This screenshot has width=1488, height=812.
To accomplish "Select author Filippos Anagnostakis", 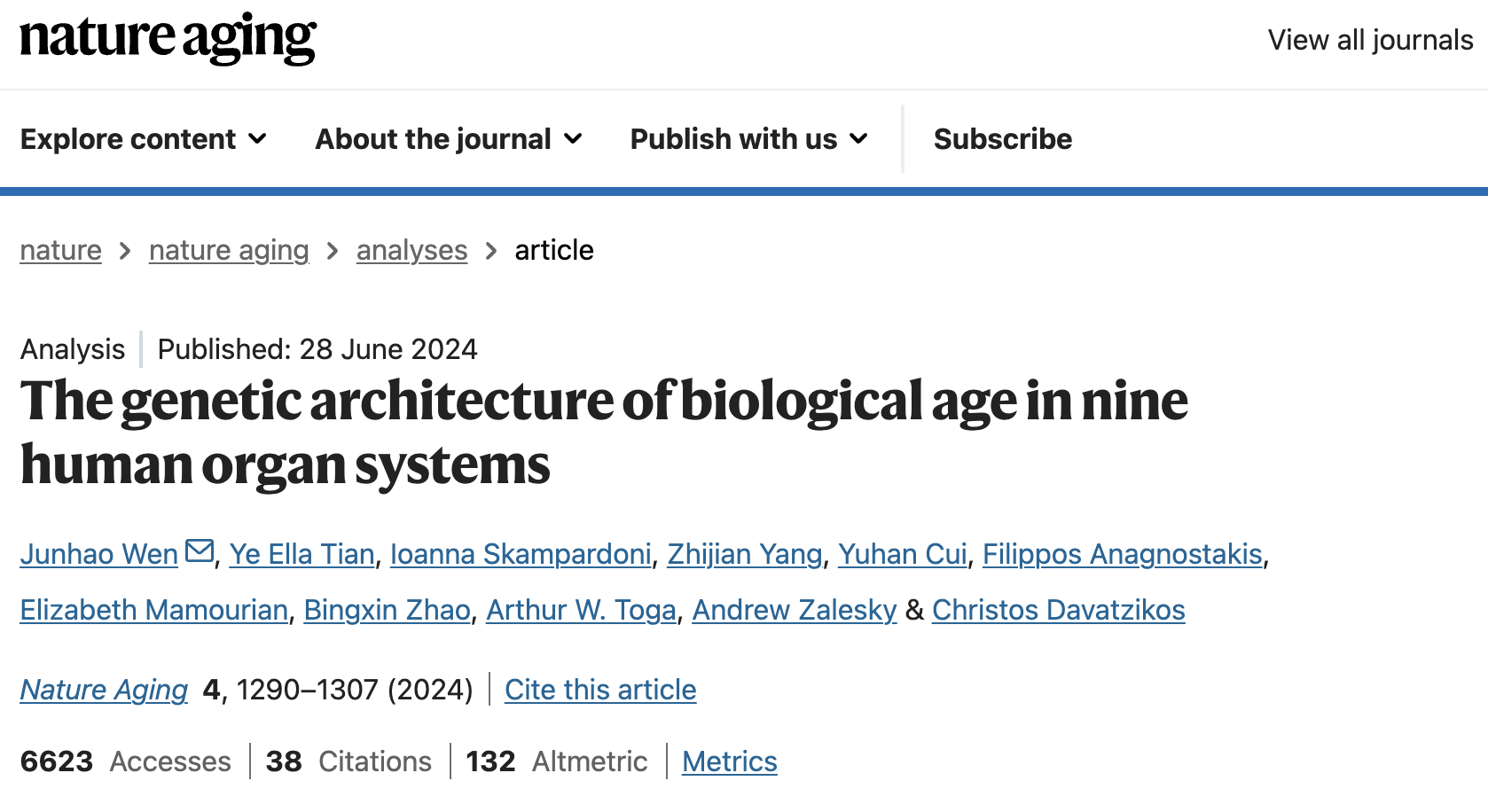I will [1123, 554].
